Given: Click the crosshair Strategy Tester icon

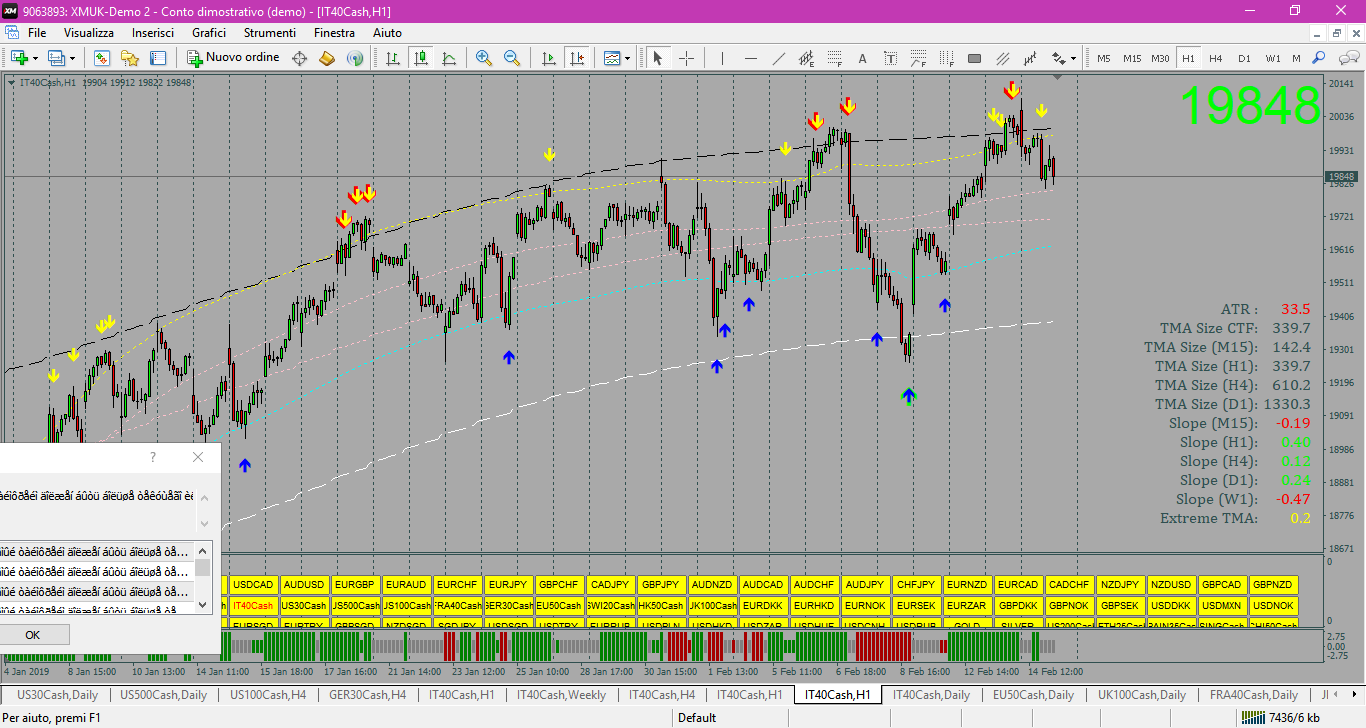Looking at the screenshot, I should tap(299, 58).
